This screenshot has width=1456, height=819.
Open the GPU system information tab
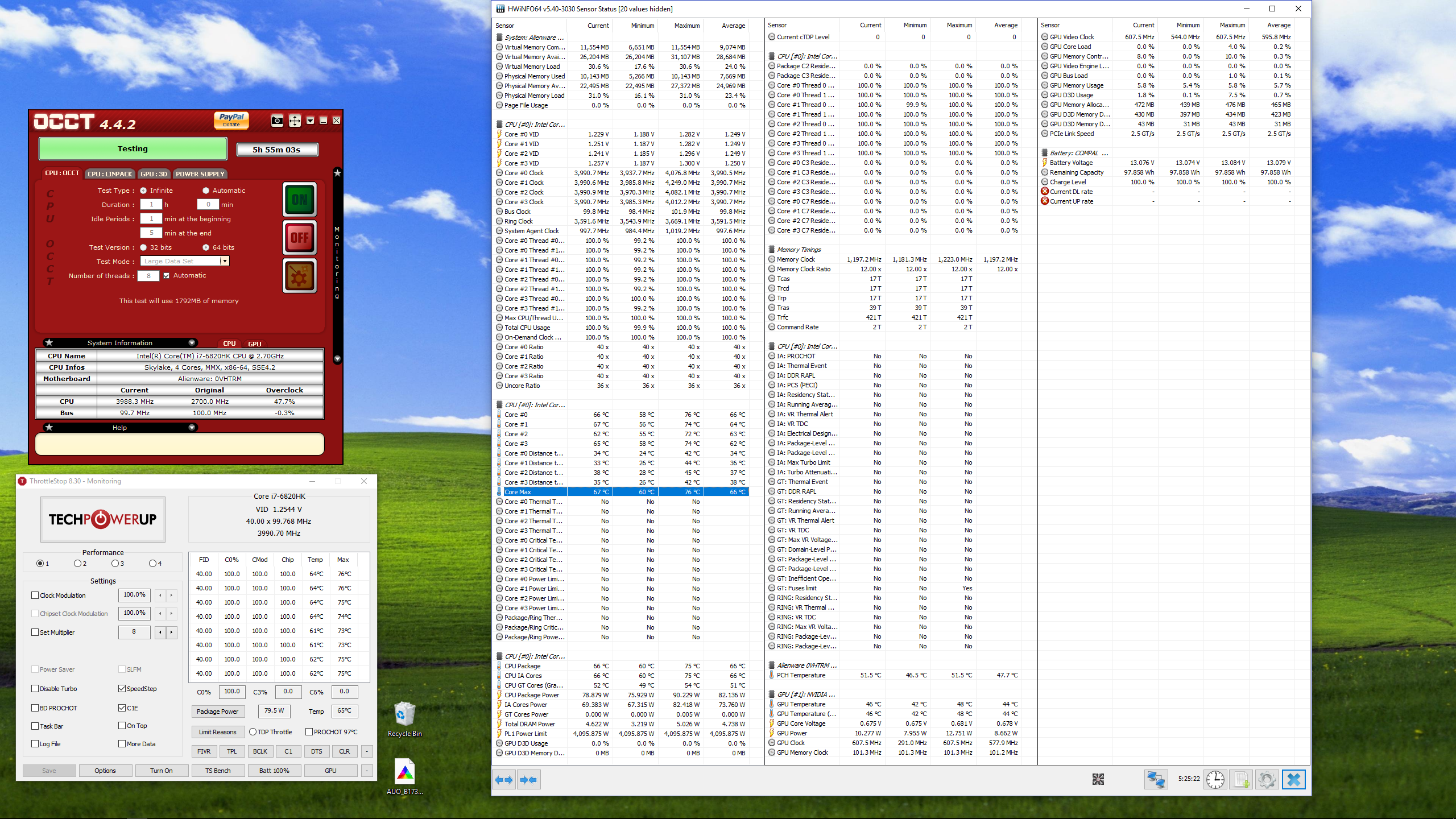[x=255, y=344]
